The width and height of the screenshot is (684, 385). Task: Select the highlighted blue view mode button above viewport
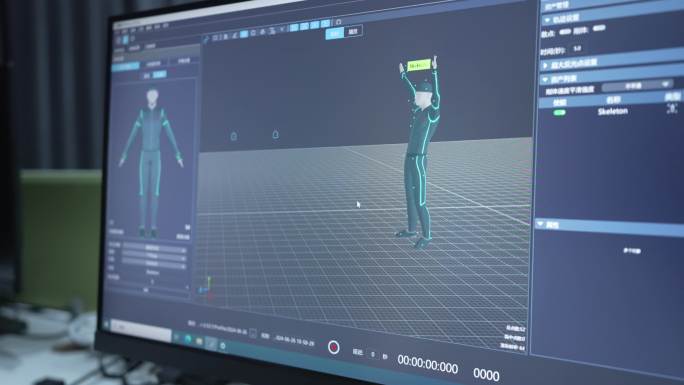335,34
